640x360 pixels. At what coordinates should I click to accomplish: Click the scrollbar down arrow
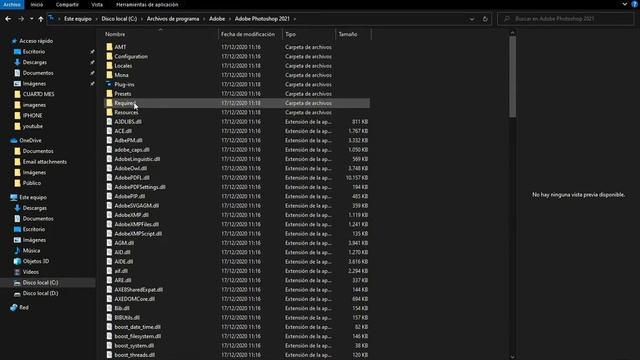pos(513,356)
